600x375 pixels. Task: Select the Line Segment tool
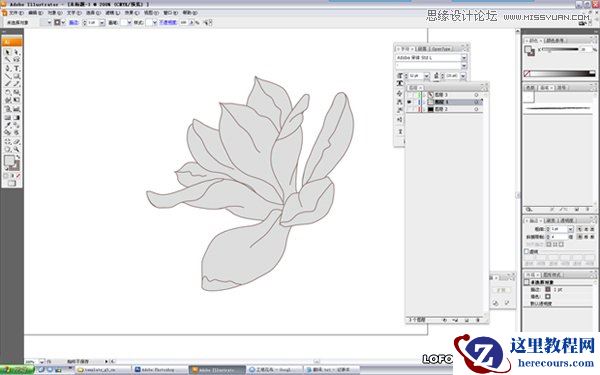(x=7, y=77)
